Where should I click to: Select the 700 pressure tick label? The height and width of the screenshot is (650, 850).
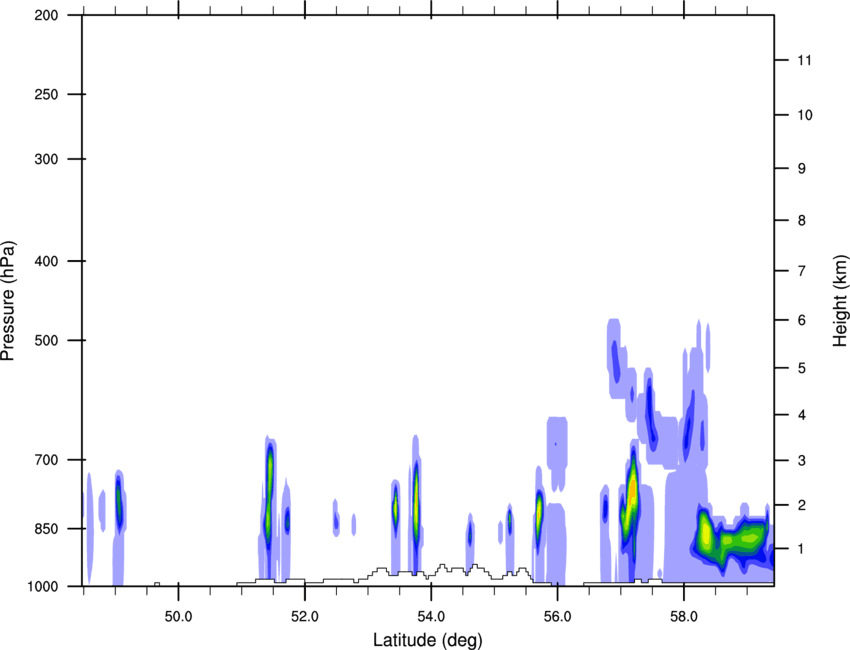(46, 460)
